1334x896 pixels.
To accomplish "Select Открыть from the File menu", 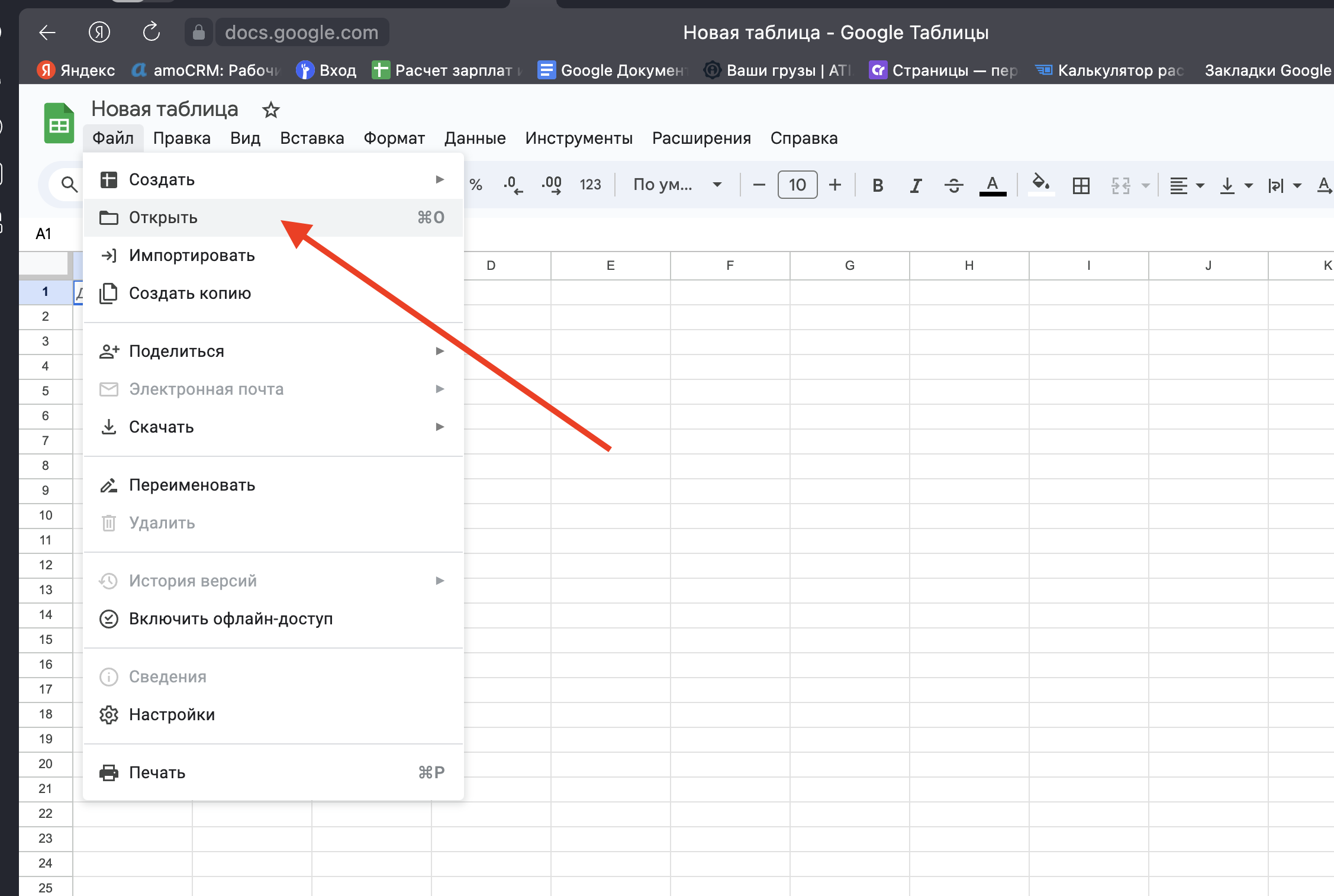I will click(x=163, y=217).
